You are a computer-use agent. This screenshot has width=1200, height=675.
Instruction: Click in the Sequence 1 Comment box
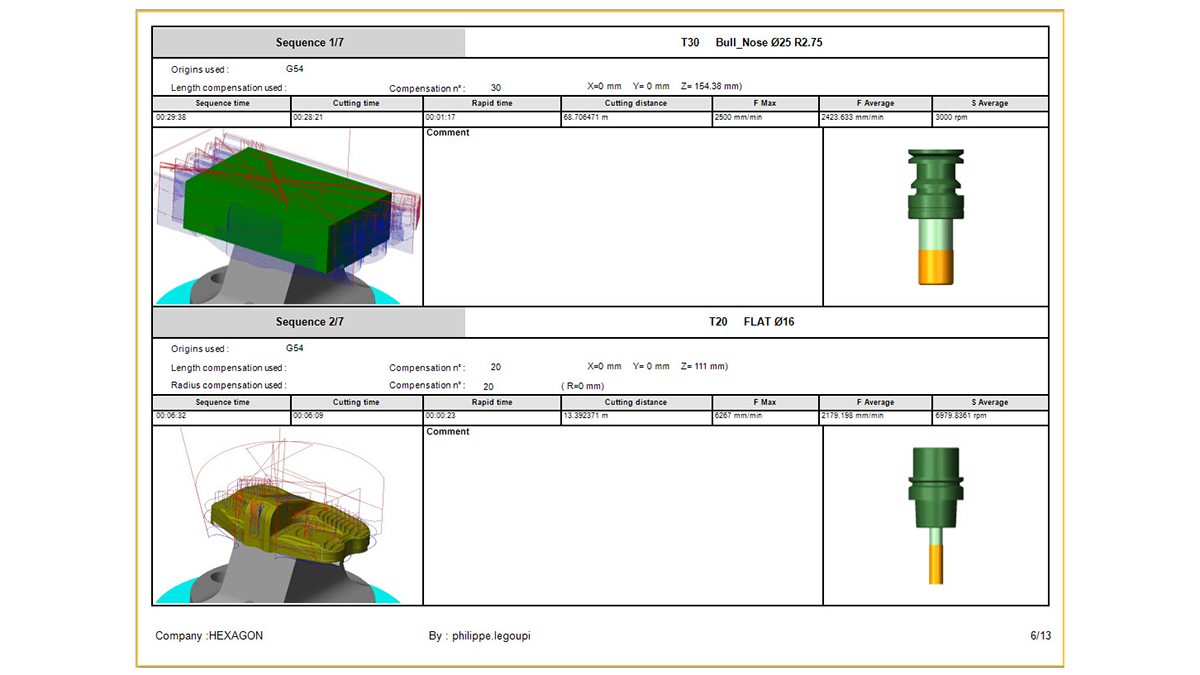[622, 216]
